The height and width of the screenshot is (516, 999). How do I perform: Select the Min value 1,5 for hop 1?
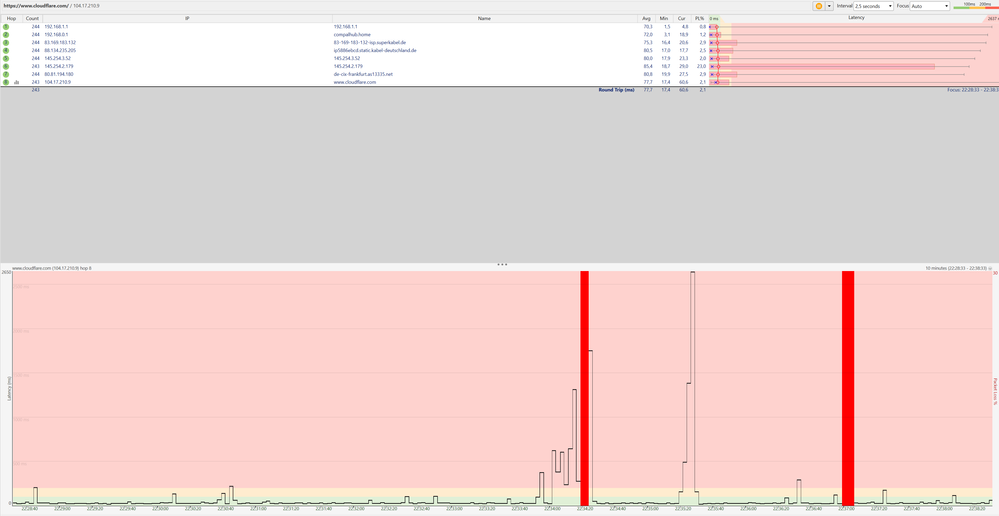click(666, 27)
